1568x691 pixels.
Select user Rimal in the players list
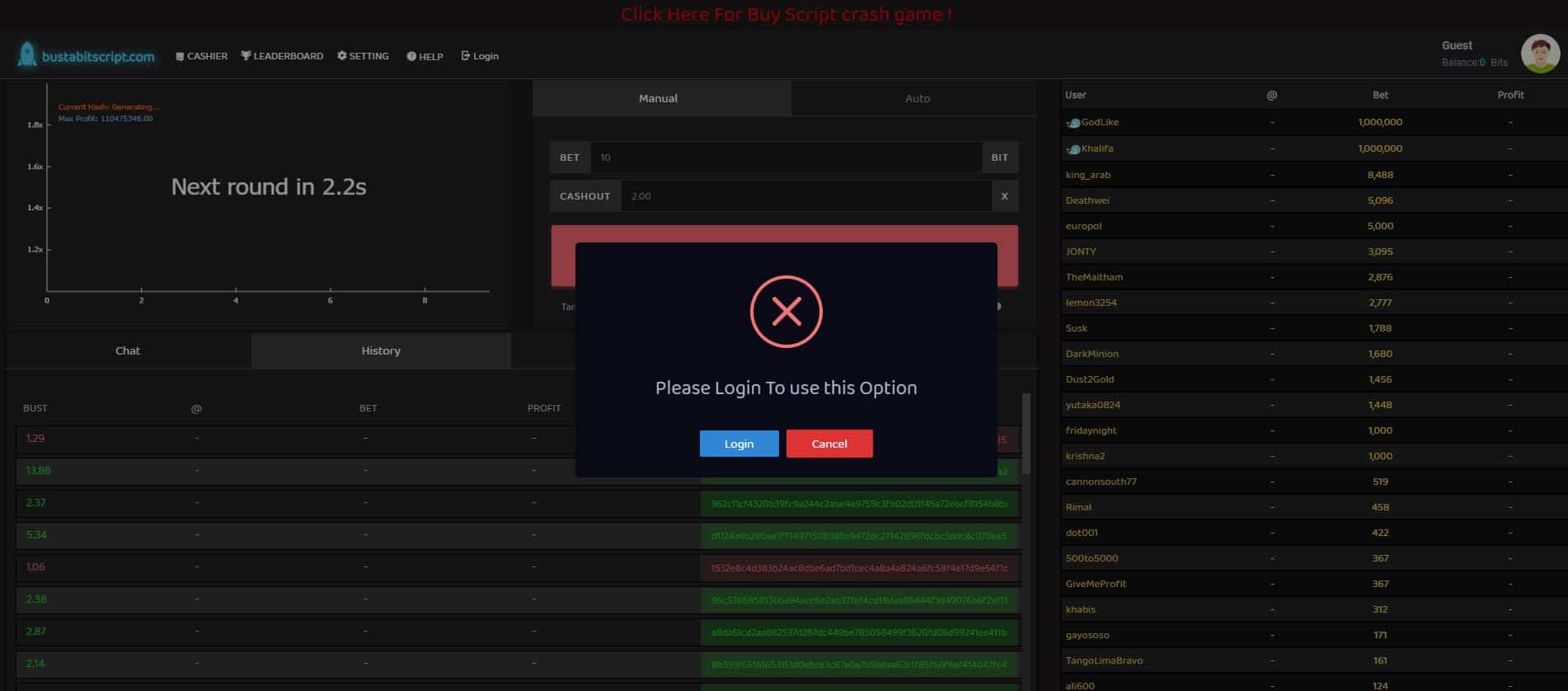click(x=1078, y=507)
